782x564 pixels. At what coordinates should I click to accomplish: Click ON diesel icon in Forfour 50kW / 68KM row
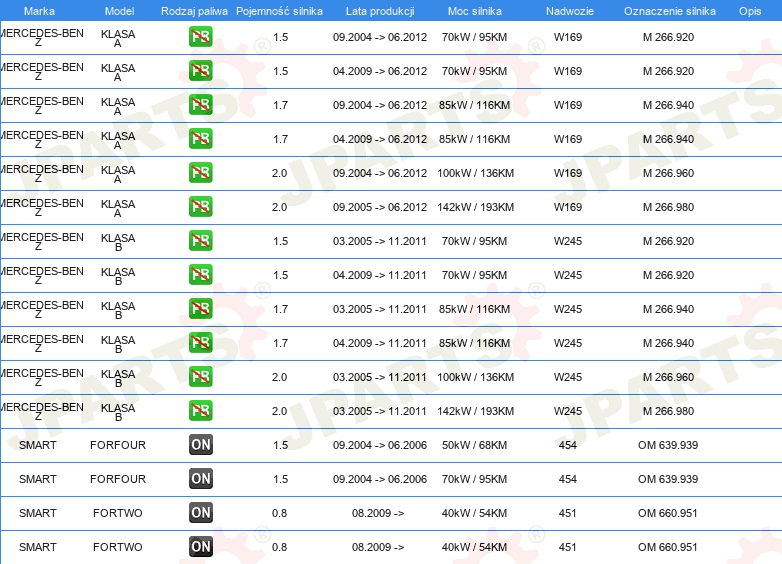(201, 445)
